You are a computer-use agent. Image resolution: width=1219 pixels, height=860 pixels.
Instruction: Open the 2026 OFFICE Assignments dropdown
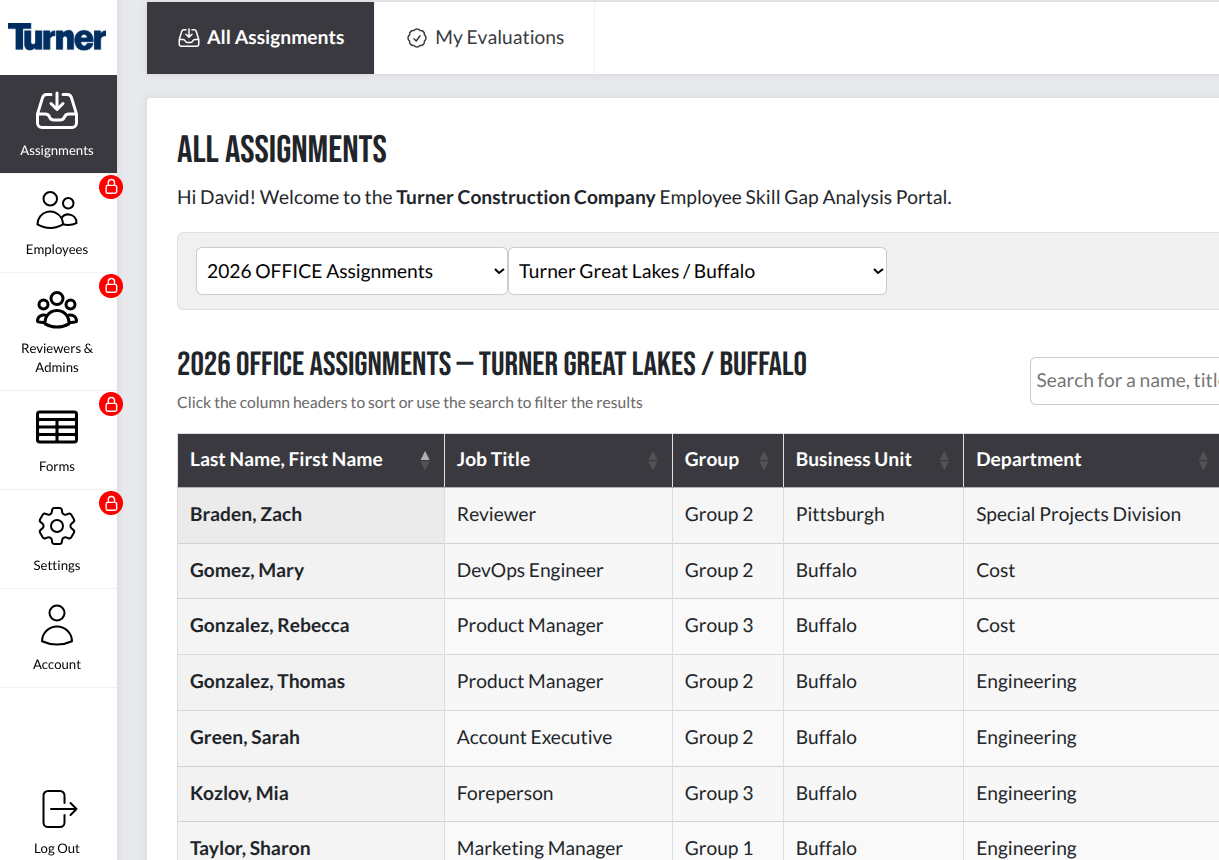pos(352,271)
